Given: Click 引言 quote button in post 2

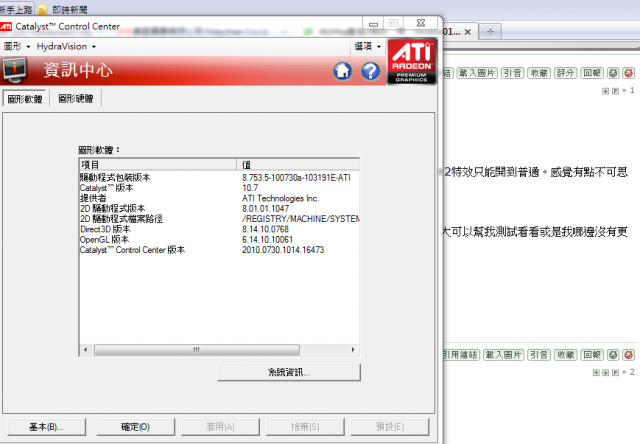Looking at the screenshot, I should tap(539, 355).
